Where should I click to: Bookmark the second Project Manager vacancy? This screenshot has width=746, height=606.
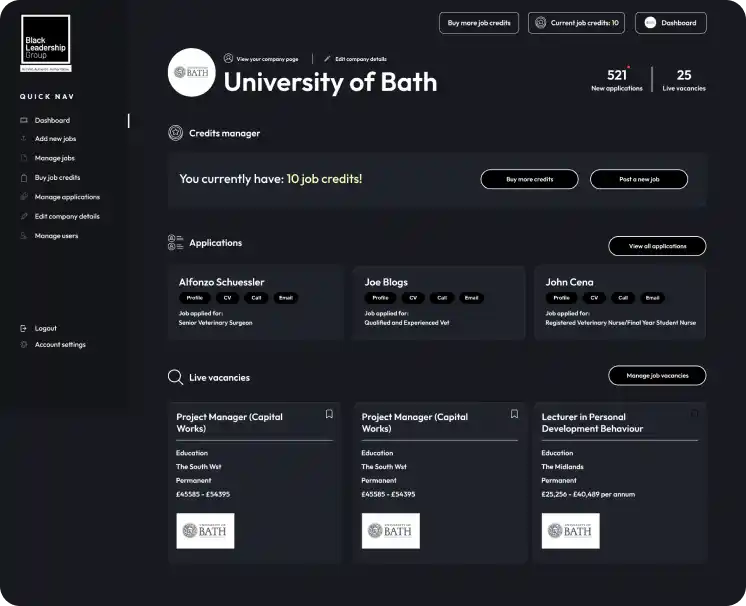click(514, 414)
